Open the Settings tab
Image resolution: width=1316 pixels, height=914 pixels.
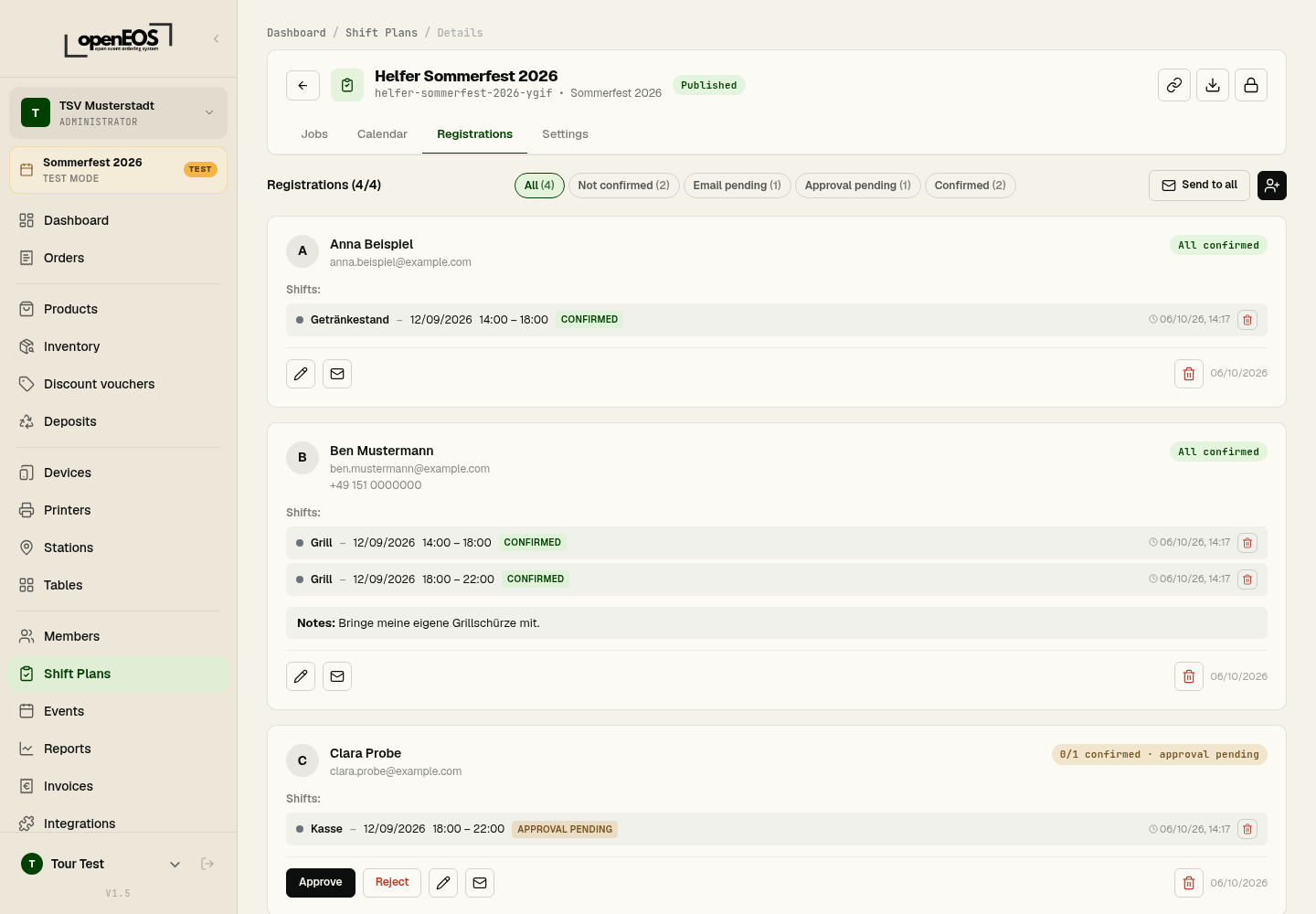[565, 134]
